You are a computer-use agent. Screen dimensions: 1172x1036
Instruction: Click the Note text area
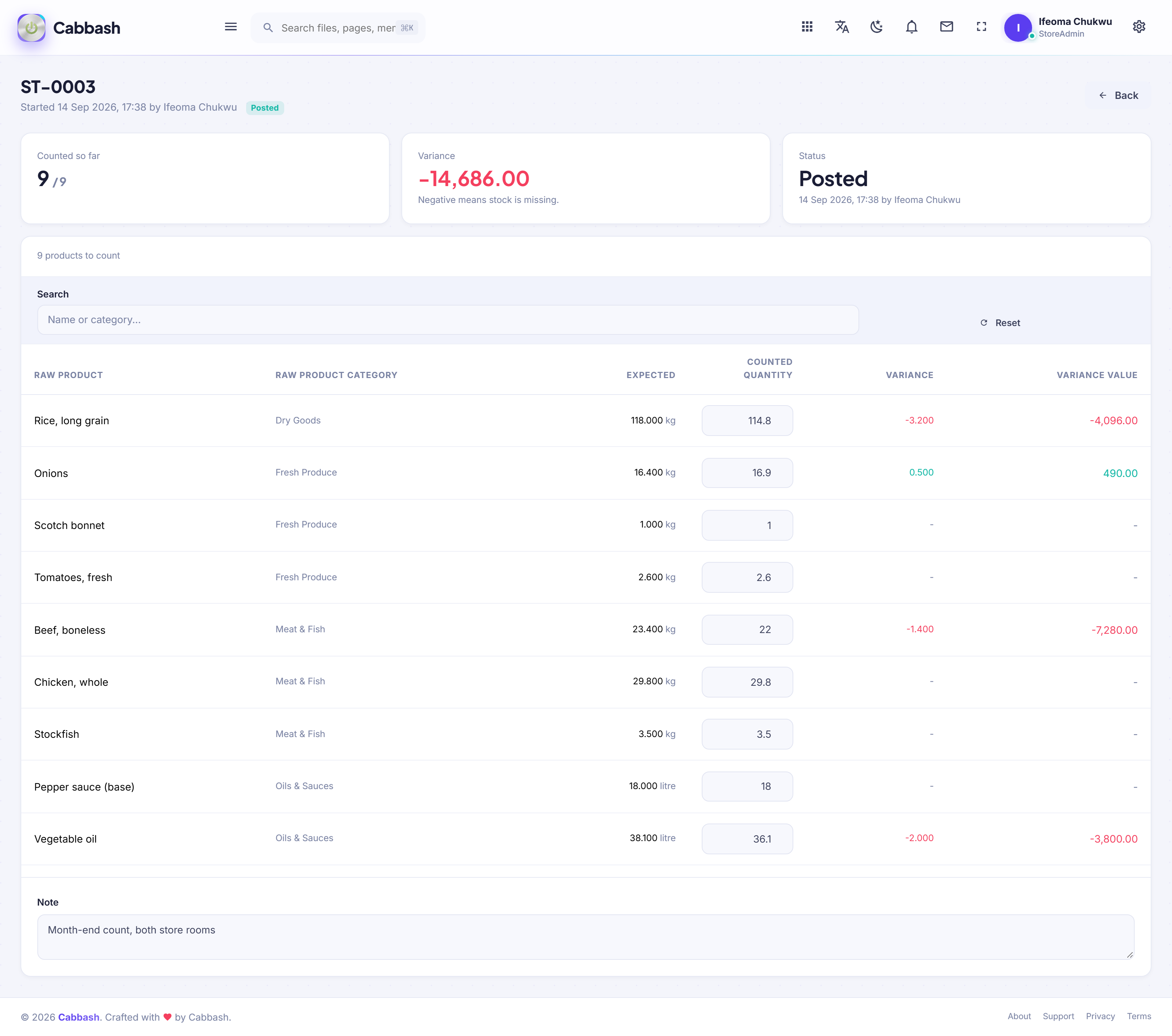[x=585, y=937]
